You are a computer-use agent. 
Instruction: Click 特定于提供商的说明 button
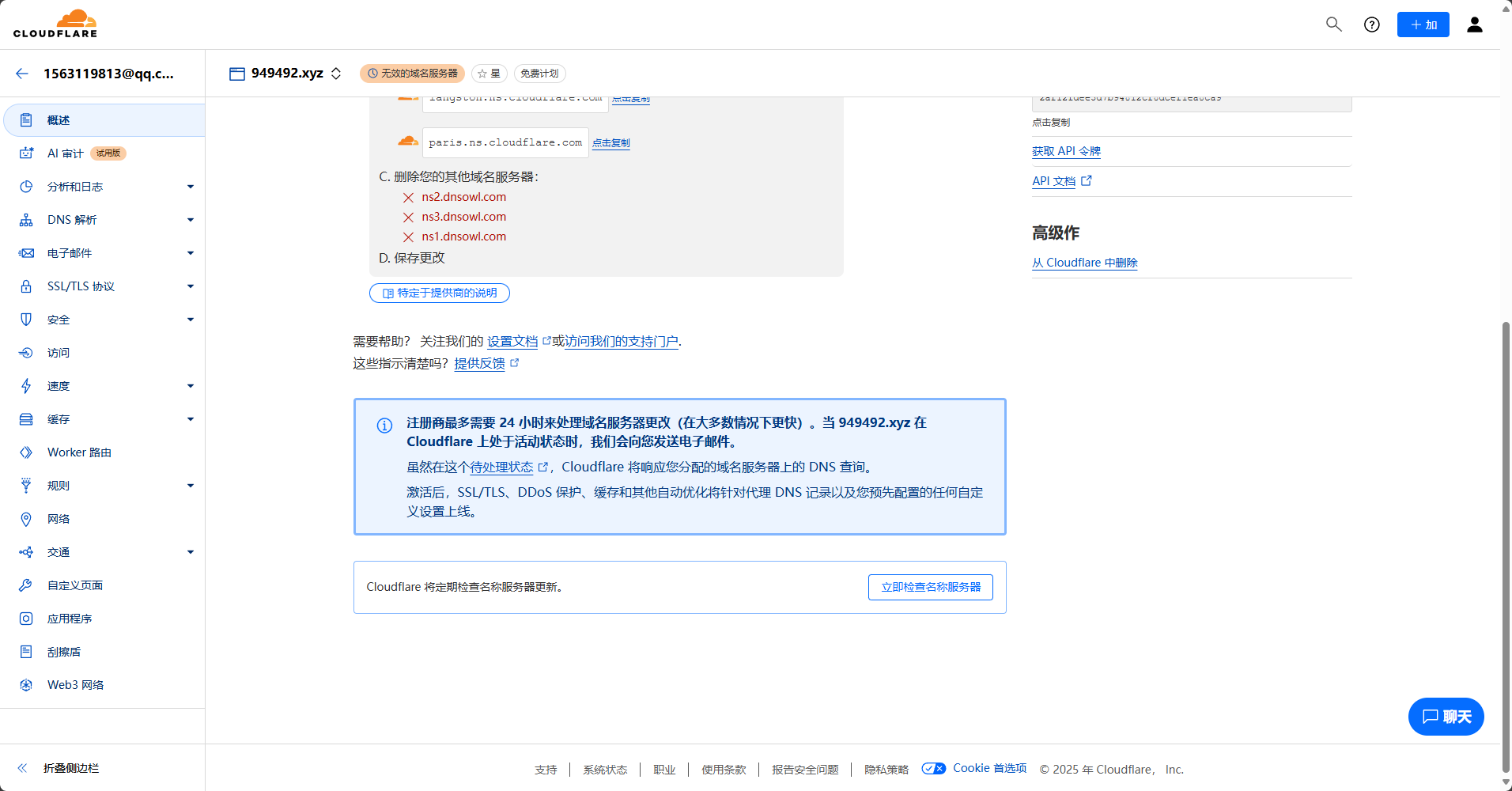[x=440, y=293]
